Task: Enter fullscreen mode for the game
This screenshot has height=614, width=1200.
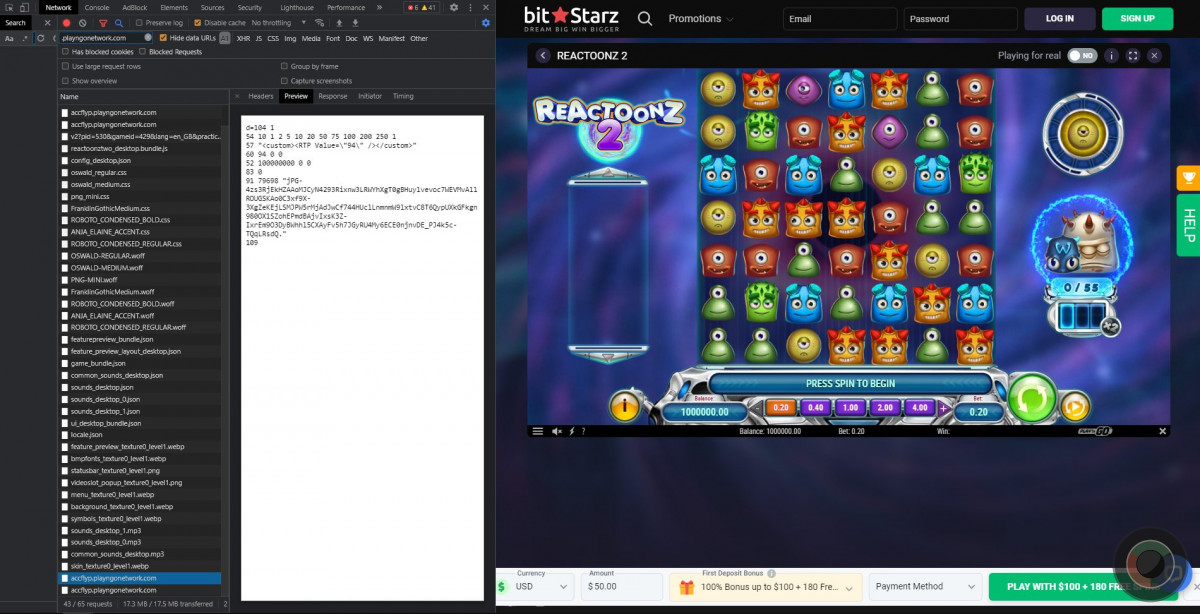Action: pos(1133,56)
